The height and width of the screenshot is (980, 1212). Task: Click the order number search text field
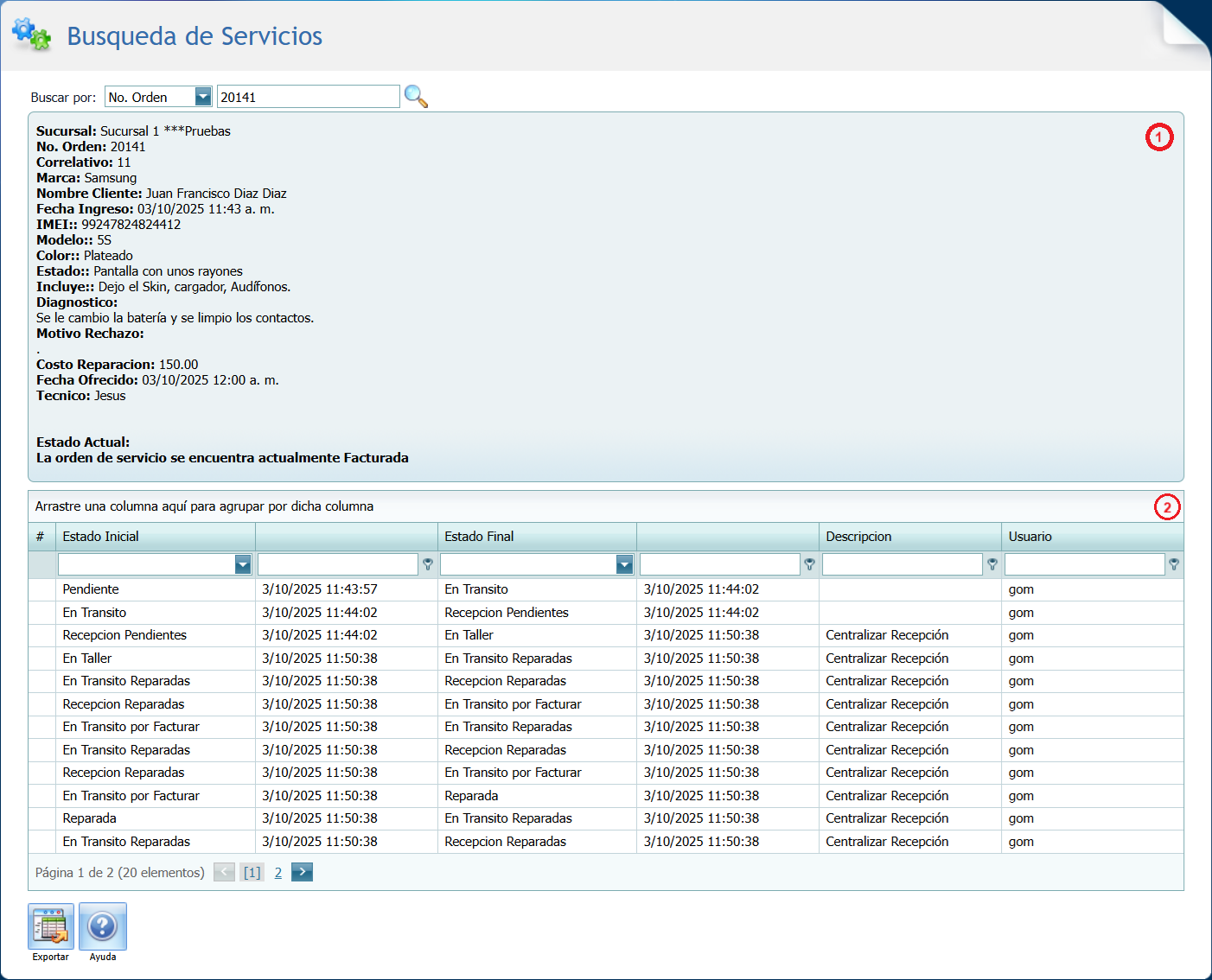(308, 97)
